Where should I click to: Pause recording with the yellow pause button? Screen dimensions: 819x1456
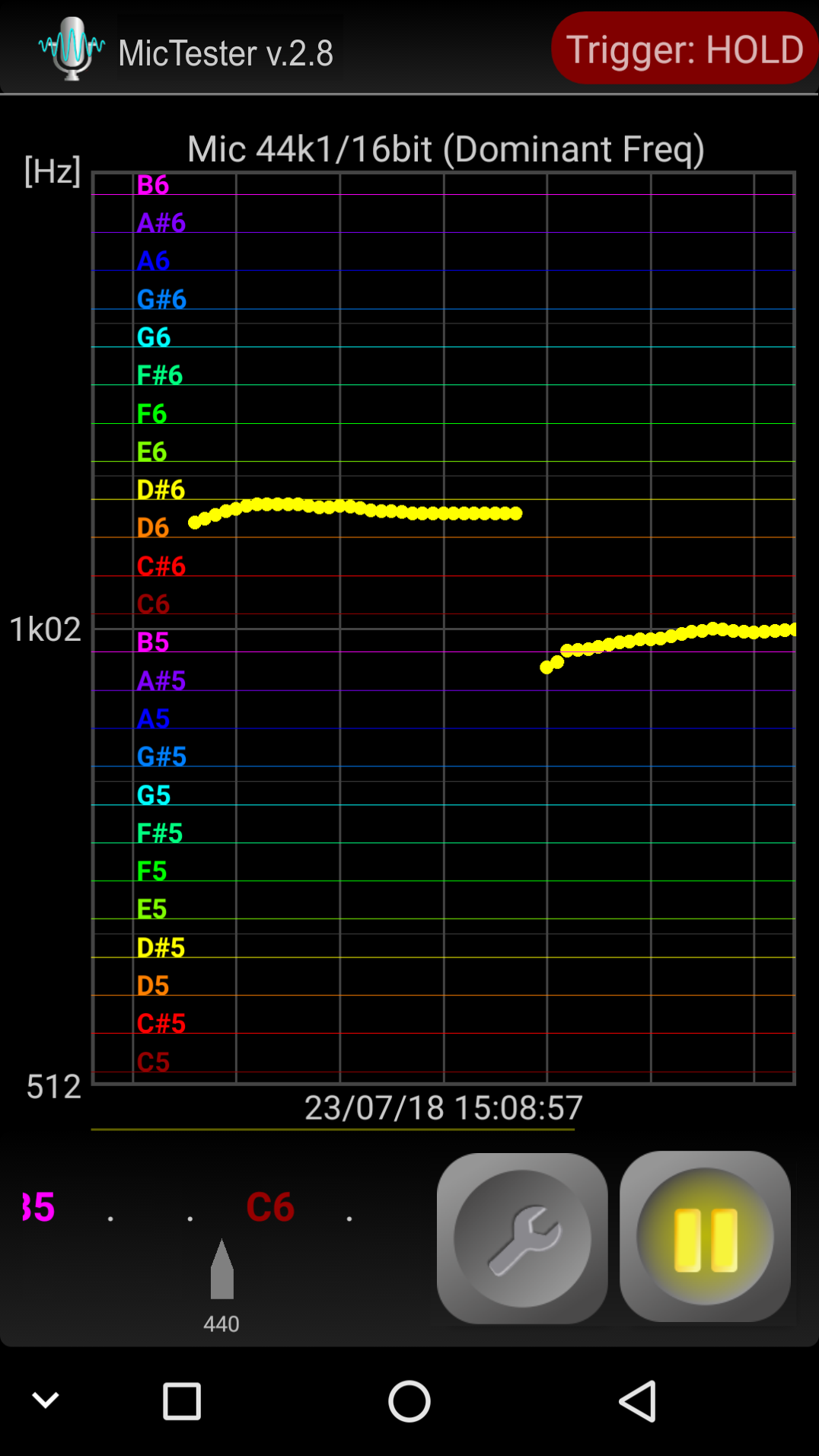point(705,1237)
